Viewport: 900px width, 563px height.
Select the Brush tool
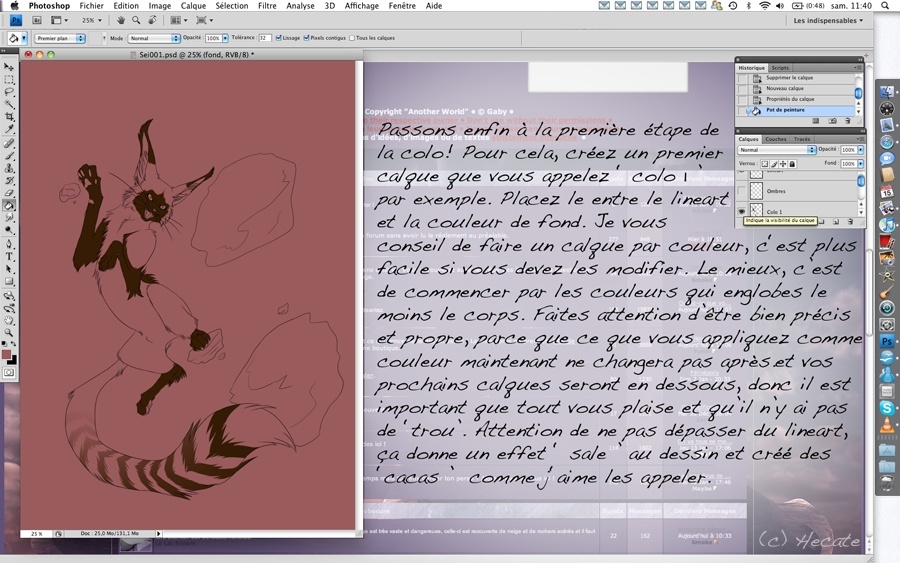click(x=9, y=156)
